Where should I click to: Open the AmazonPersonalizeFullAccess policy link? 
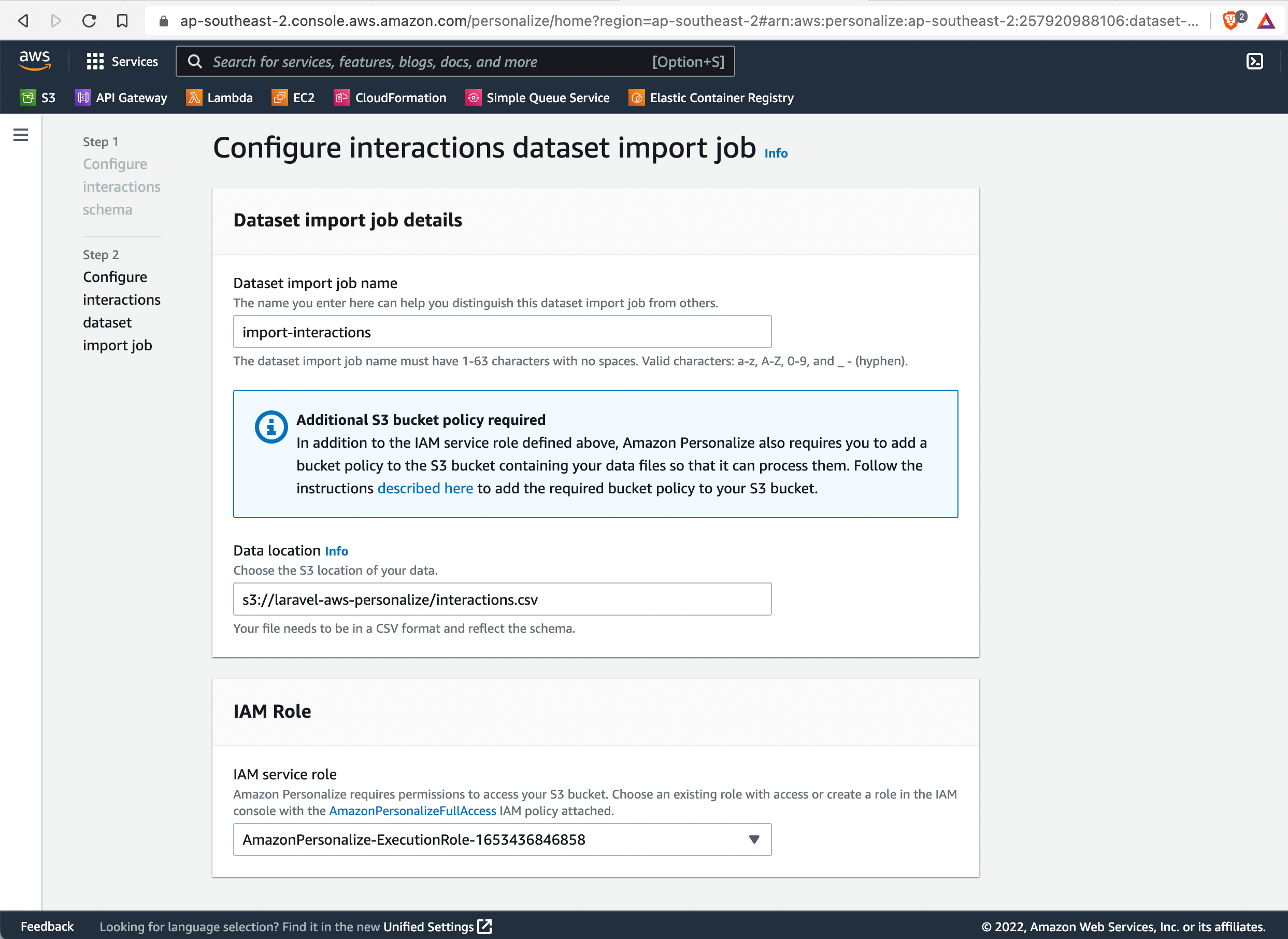[x=413, y=811]
